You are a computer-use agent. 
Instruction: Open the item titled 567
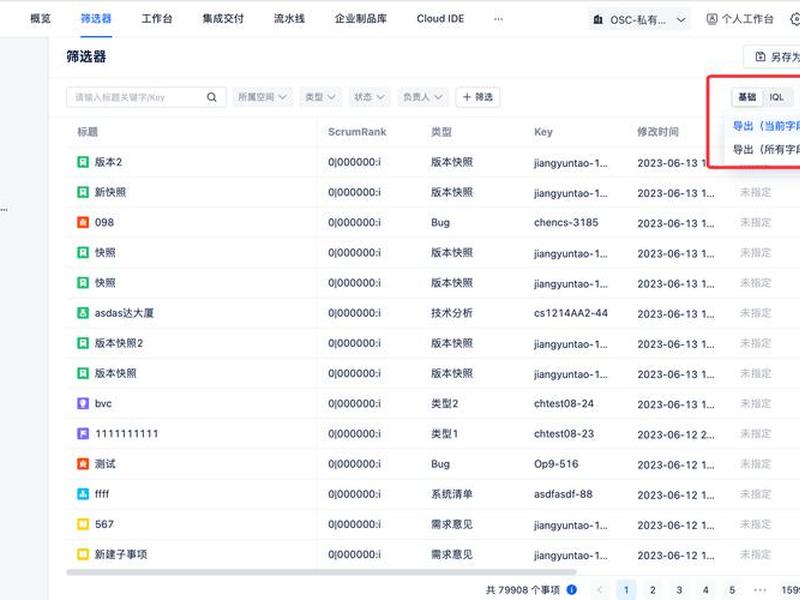tap(104, 524)
